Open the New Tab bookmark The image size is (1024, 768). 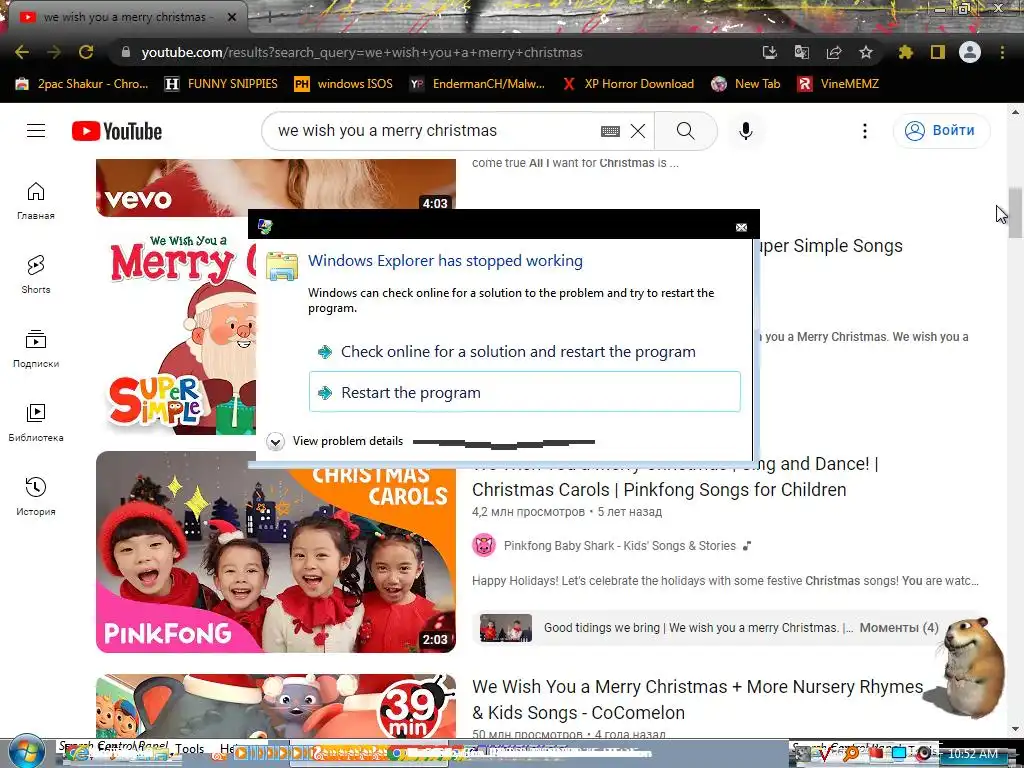[x=746, y=84]
